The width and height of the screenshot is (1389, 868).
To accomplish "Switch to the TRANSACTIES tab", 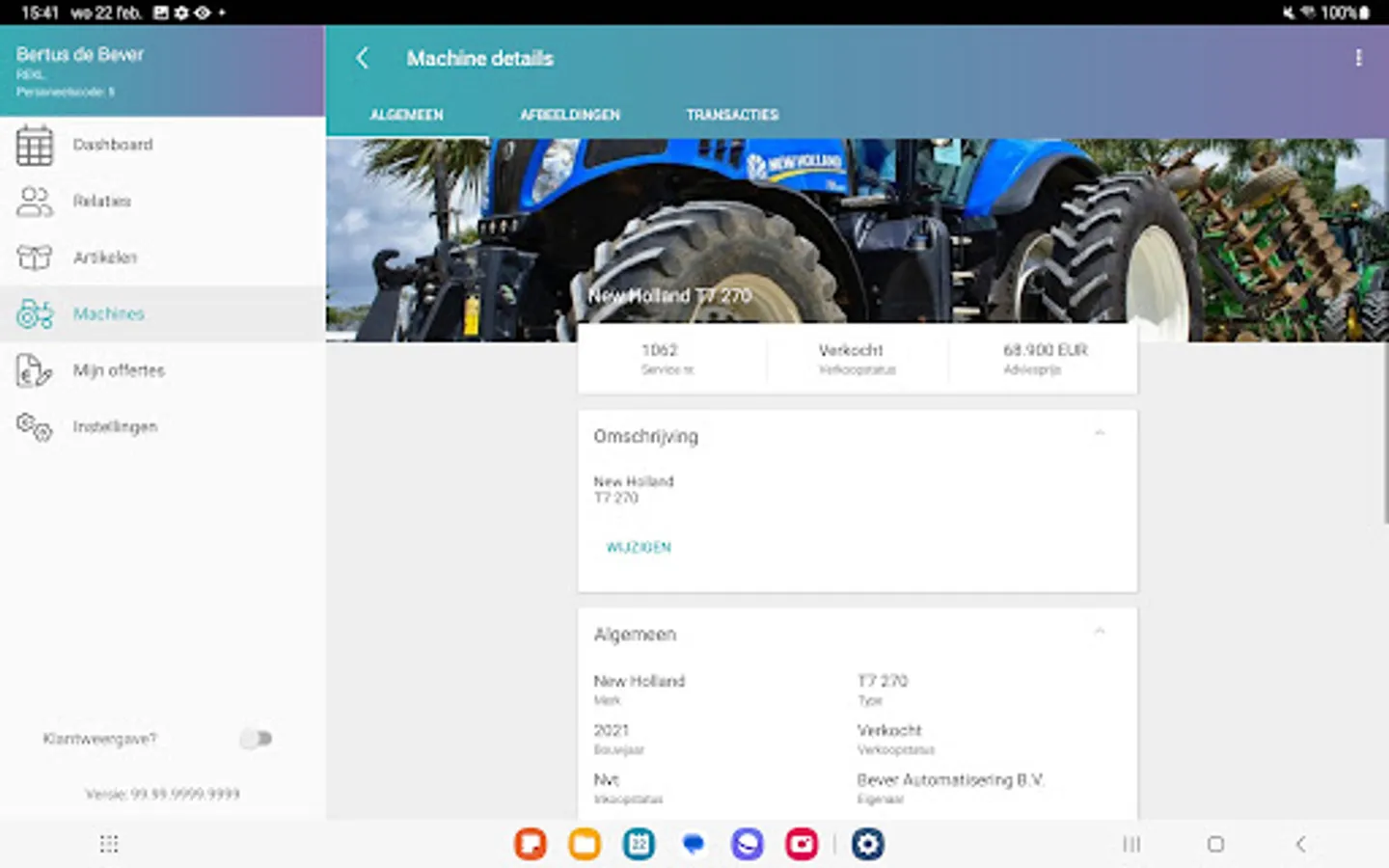I will coord(732,115).
